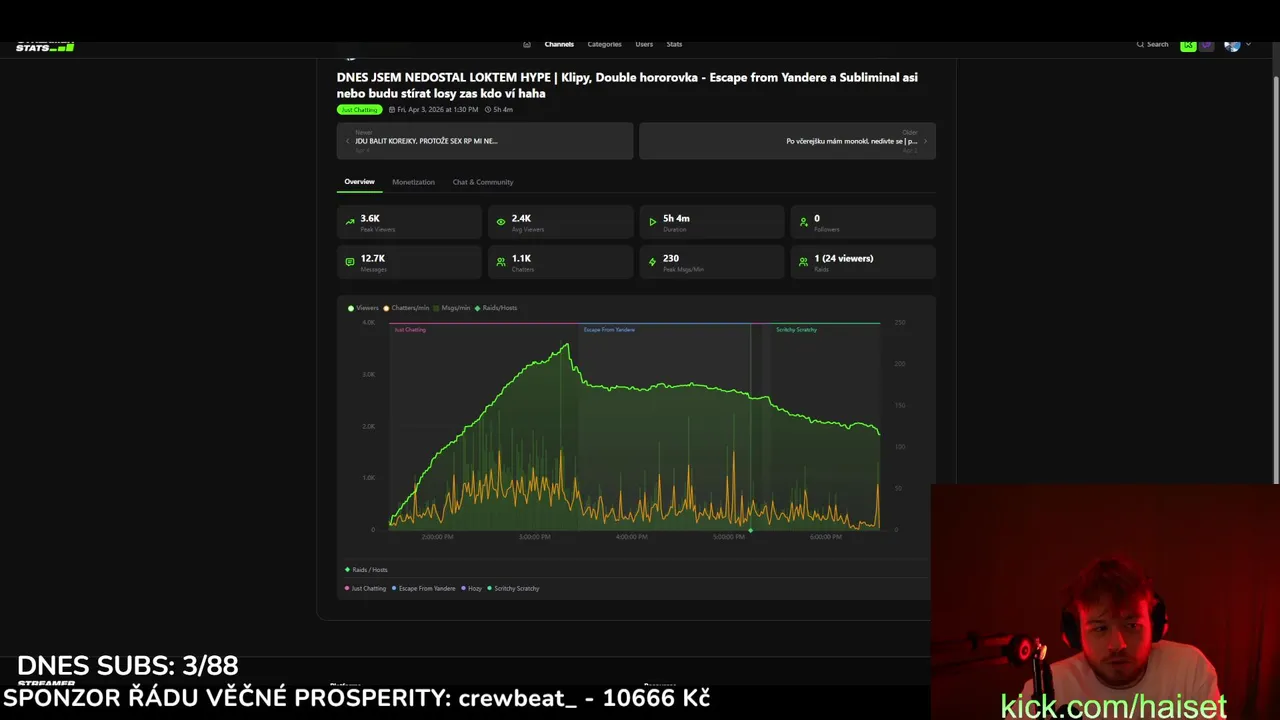Switch to the Chat & Community tab
The image size is (1280, 720).
[x=483, y=182]
